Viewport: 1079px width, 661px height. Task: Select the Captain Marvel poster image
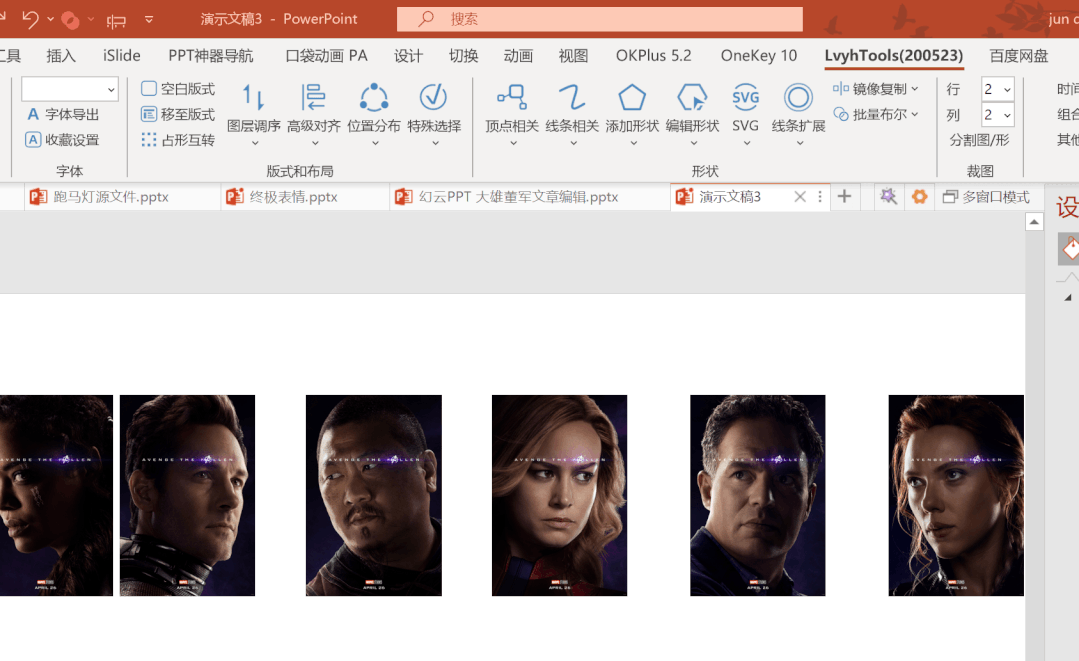click(x=559, y=495)
